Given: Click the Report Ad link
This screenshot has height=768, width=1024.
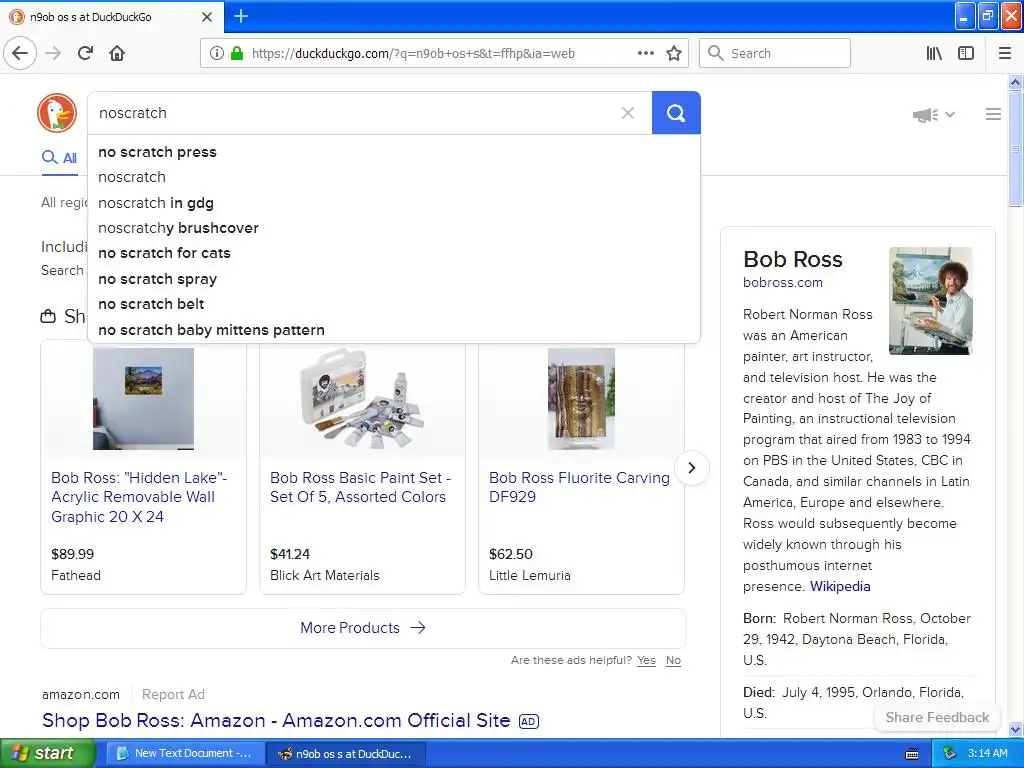Looking at the screenshot, I should (173, 694).
